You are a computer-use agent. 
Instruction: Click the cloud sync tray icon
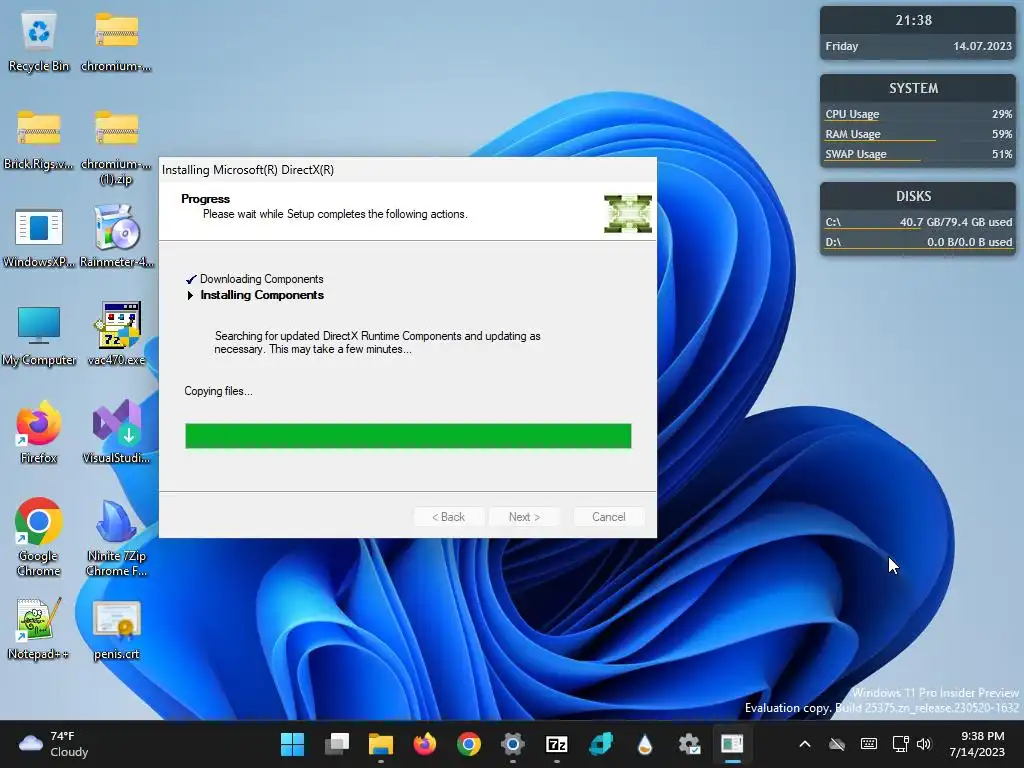(x=837, y=744)
